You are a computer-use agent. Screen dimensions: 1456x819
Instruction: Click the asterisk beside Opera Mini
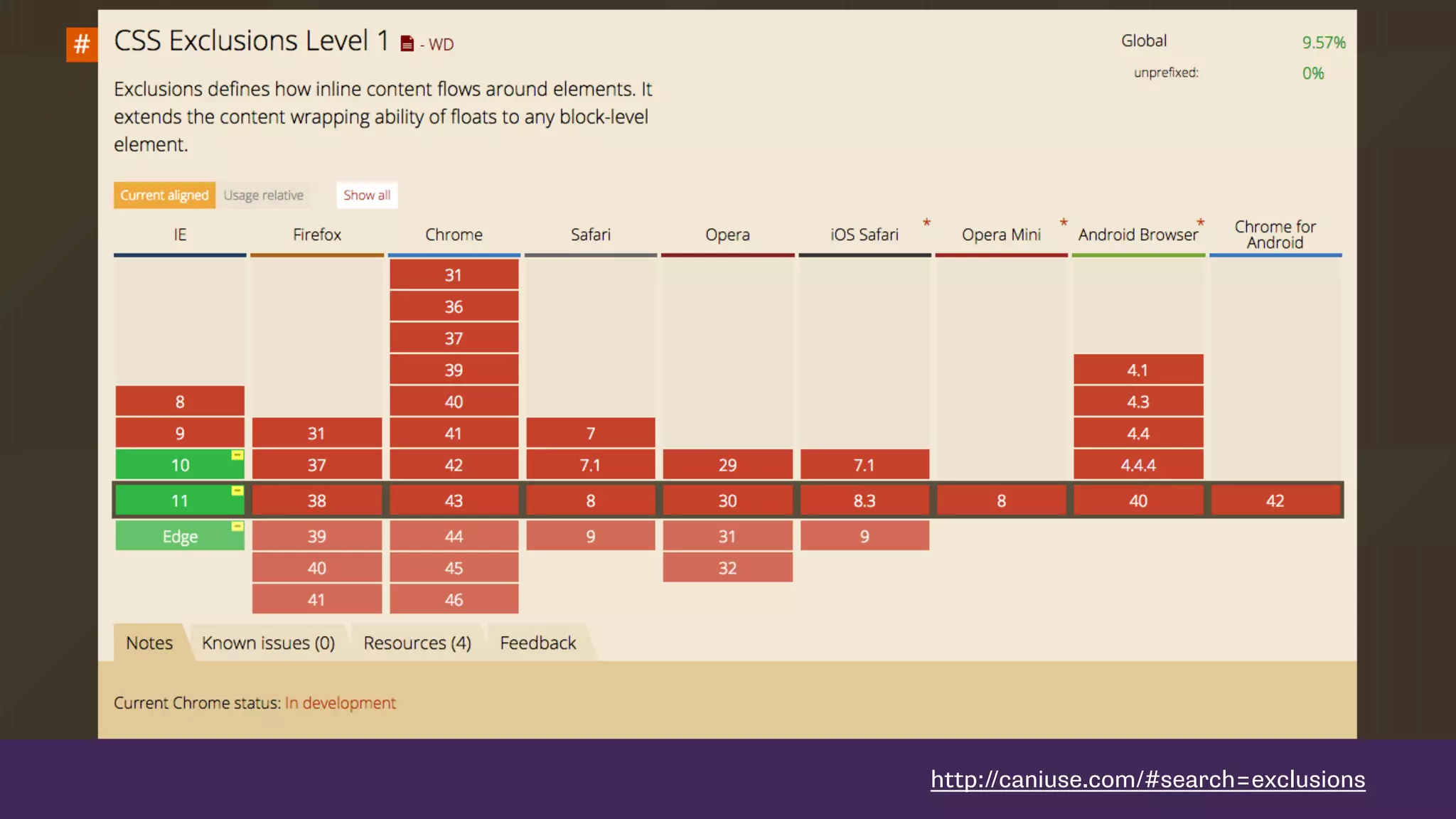[x=1064, y=223]
